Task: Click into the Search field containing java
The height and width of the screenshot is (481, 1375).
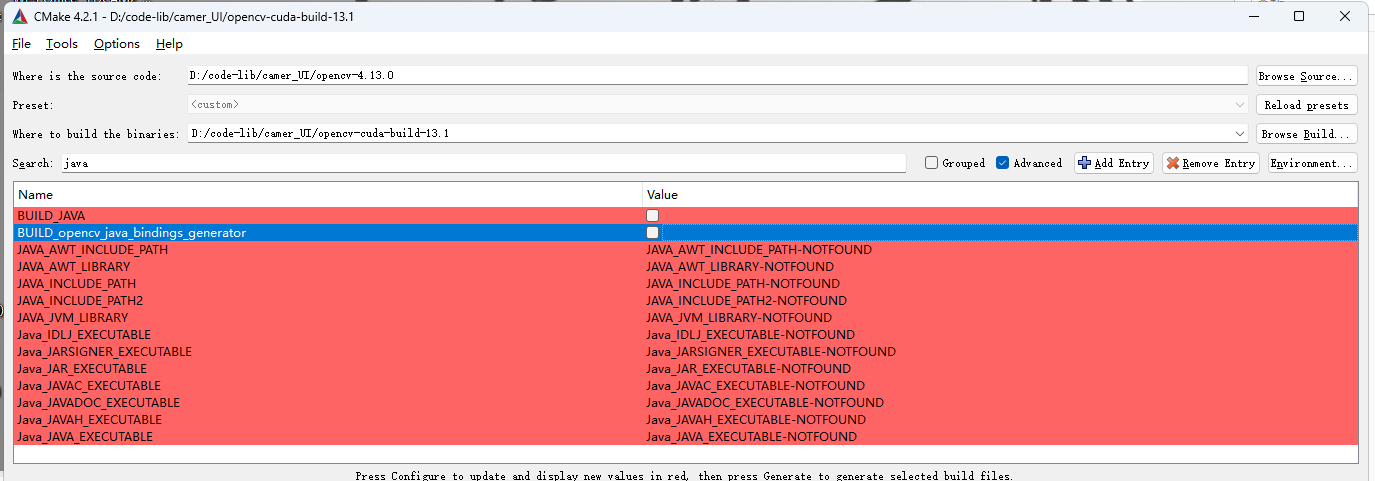Action: click(483, 163)
